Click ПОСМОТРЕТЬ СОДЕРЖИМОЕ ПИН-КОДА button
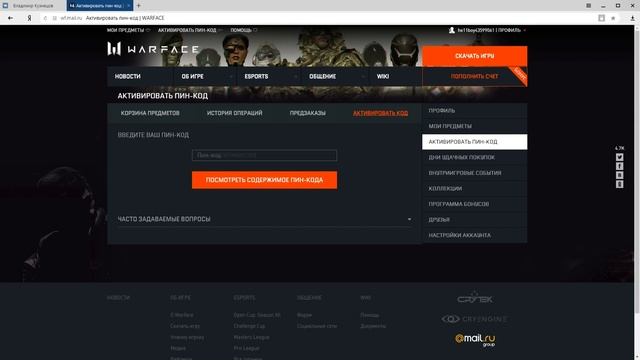The width and height of the screenshot is (640, 360). (264, 180)
